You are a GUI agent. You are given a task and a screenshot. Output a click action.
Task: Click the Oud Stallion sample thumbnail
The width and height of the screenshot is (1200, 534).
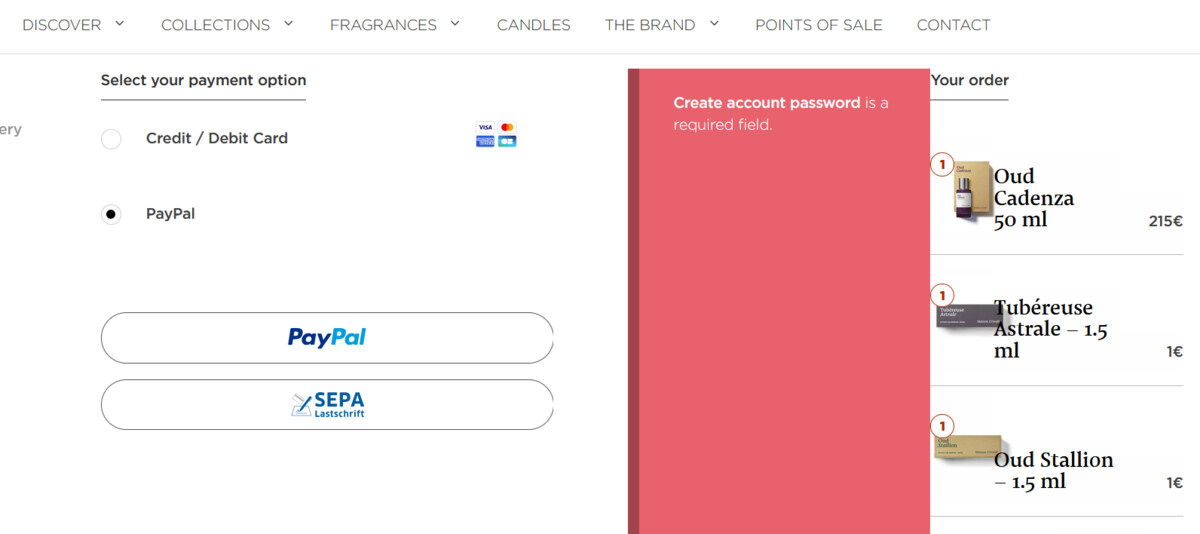pos(969,446)
